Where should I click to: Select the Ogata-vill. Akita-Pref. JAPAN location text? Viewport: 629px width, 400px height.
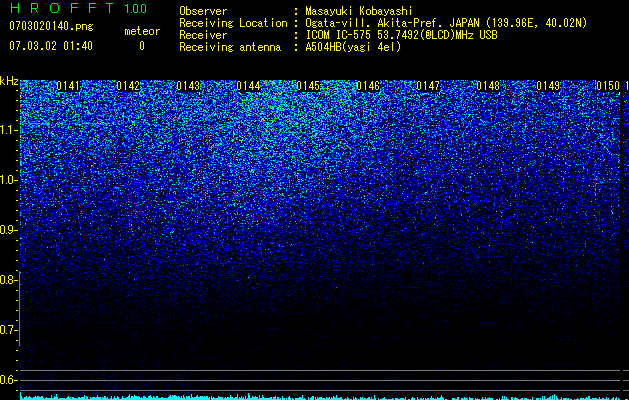click(446, 23)
